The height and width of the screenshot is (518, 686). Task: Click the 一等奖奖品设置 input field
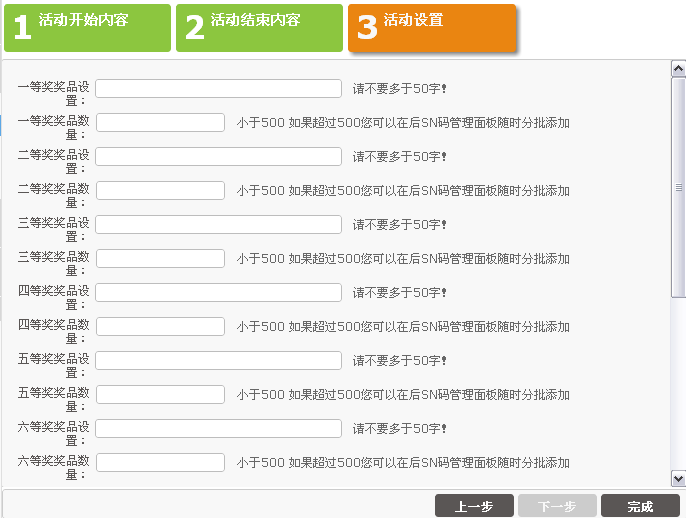pyautogui.click(x=218, y=88)
